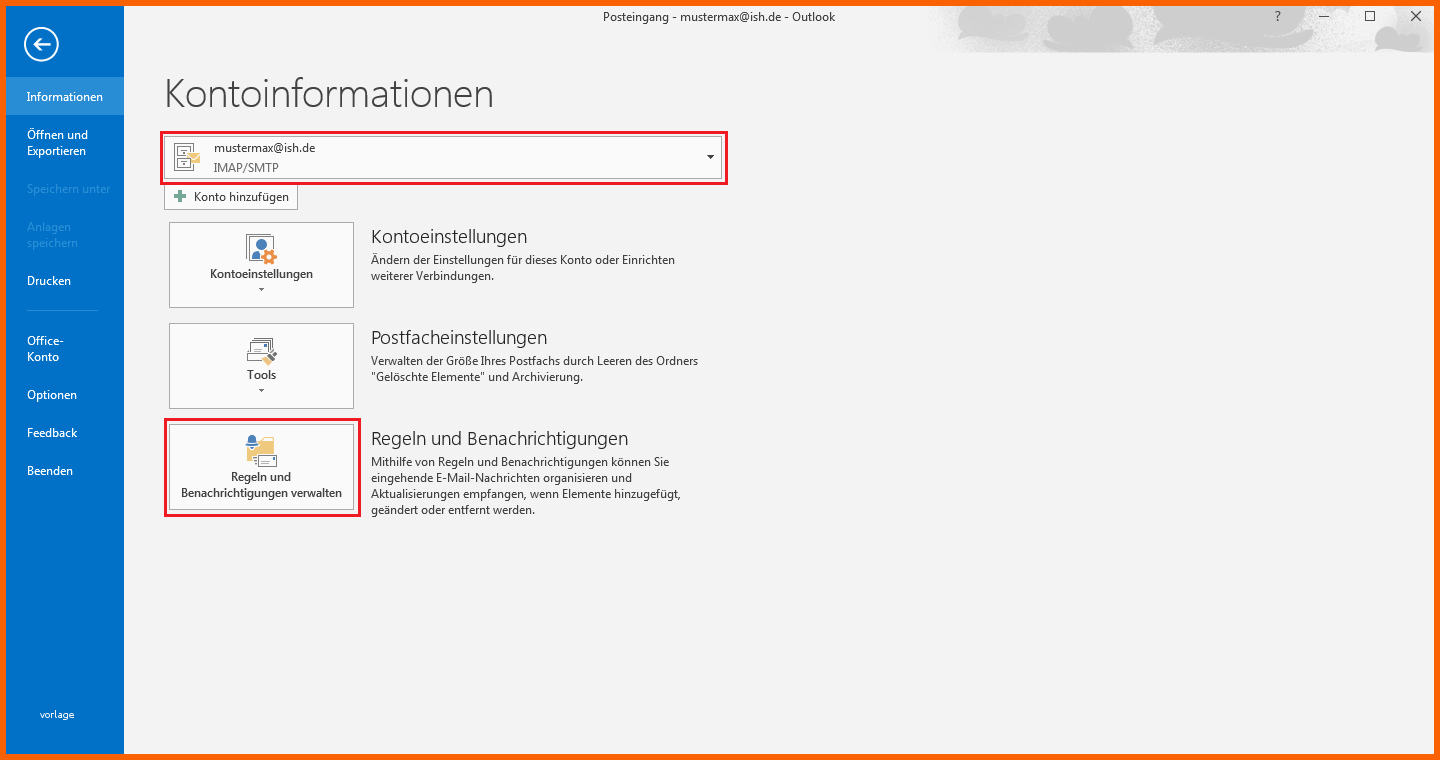Click the Konto hinzufügen button
The image size is (1440, 760).
(x=231, y=197)
